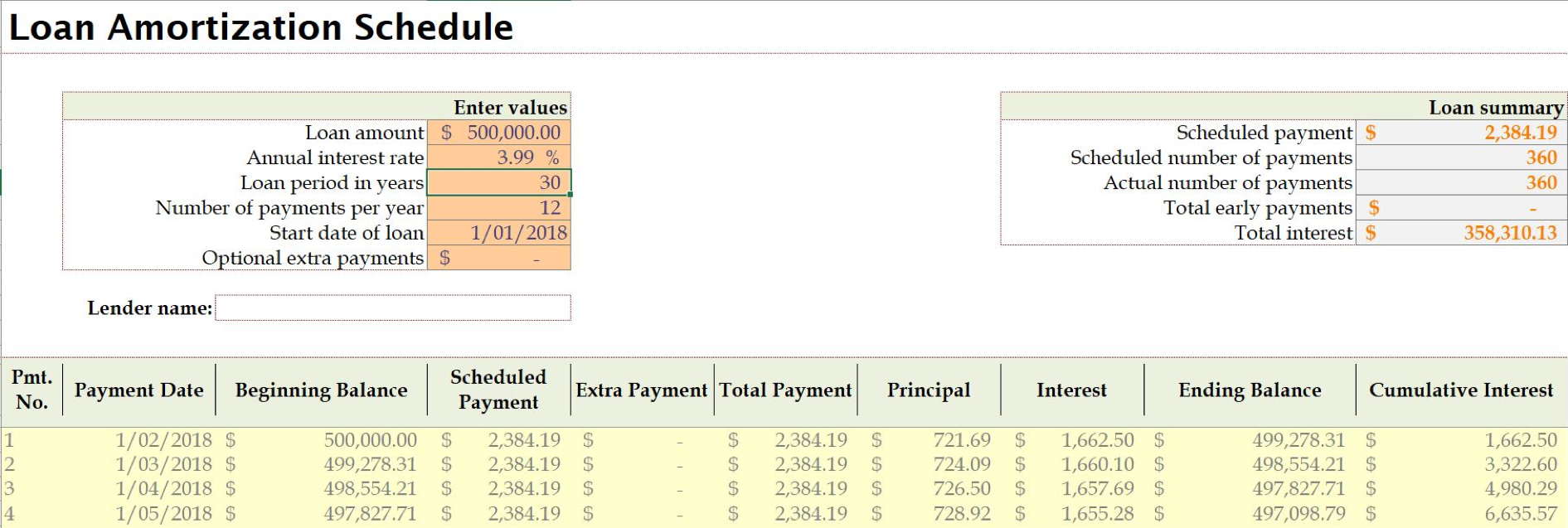This screenshot has width=1568, height=528.
Task: Select the Annual interest rate cell
Action: pos(498,157)
